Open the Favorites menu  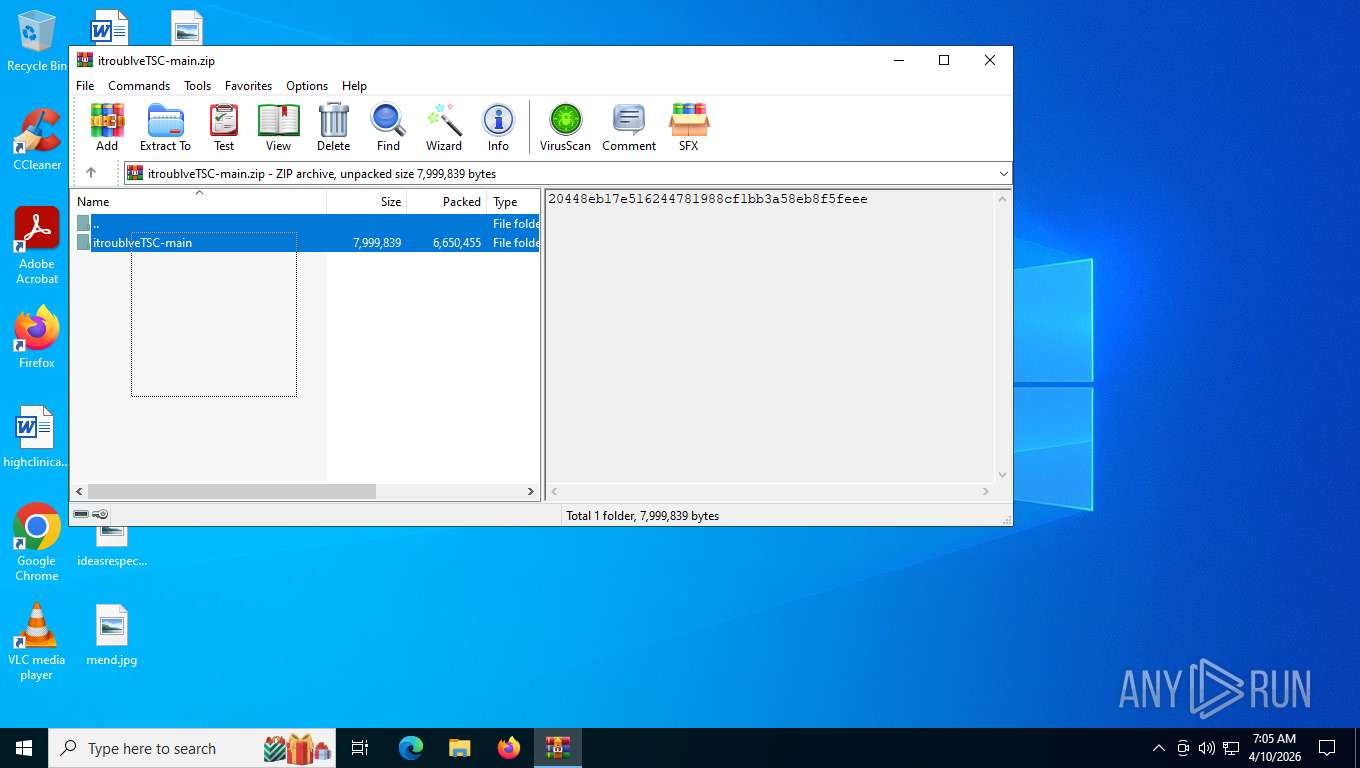(x=248, y=86)
